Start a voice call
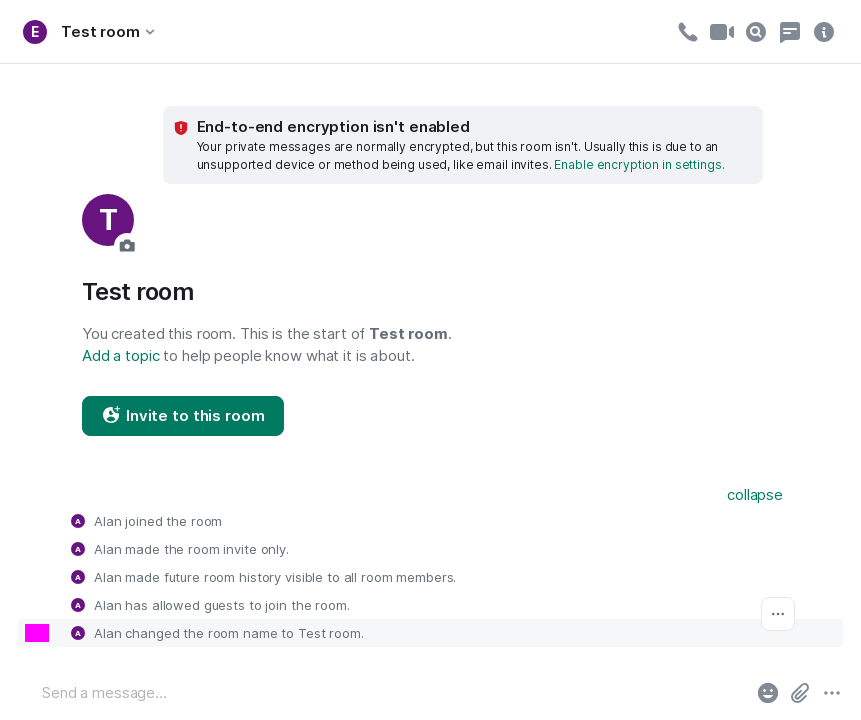This screenshot has height=720, width=861. pyautogui.click(x=688, y=32)
